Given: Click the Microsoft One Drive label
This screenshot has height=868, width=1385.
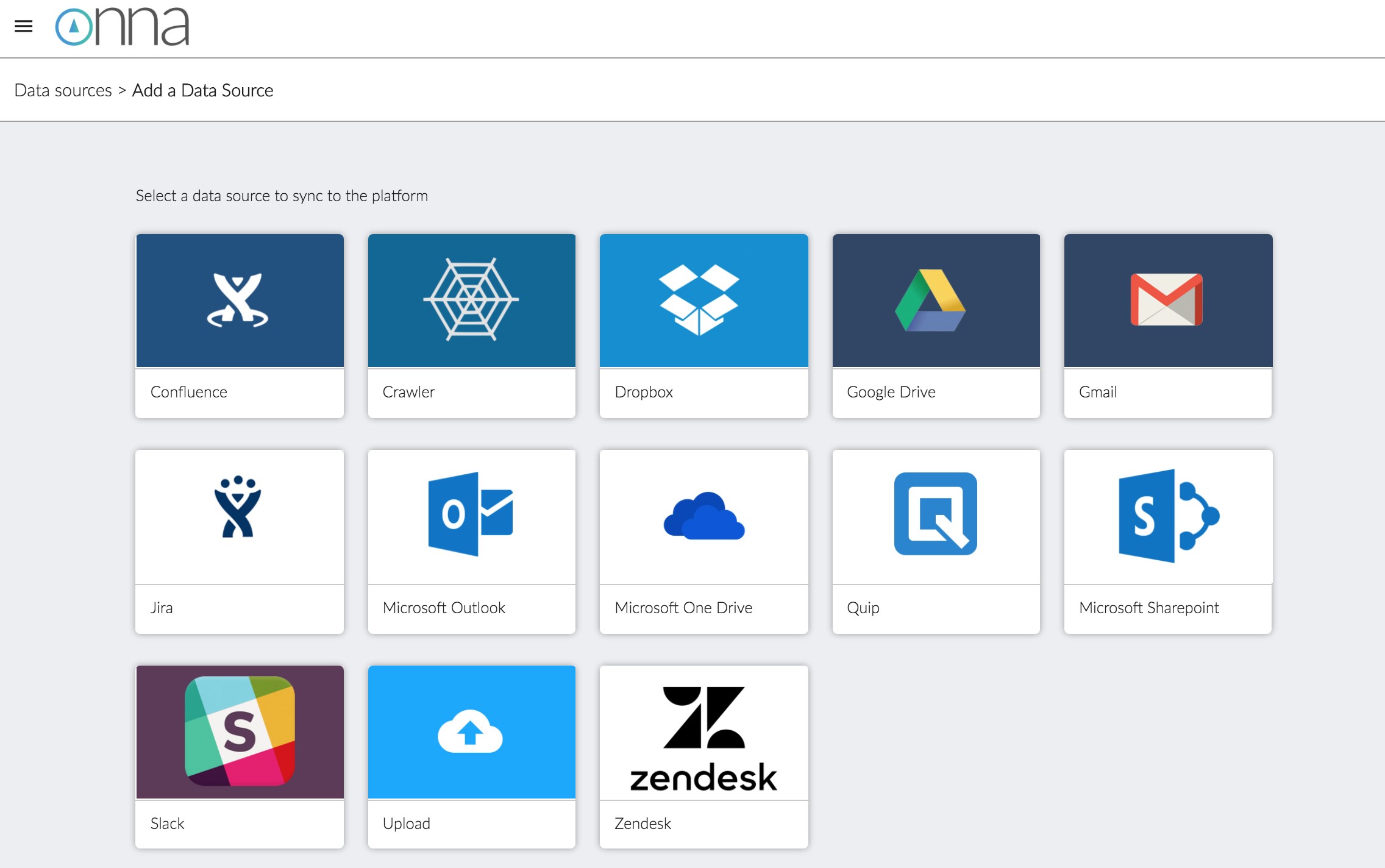Looking at the screenshot, I should pyautogui.click(x=683, y=608).
